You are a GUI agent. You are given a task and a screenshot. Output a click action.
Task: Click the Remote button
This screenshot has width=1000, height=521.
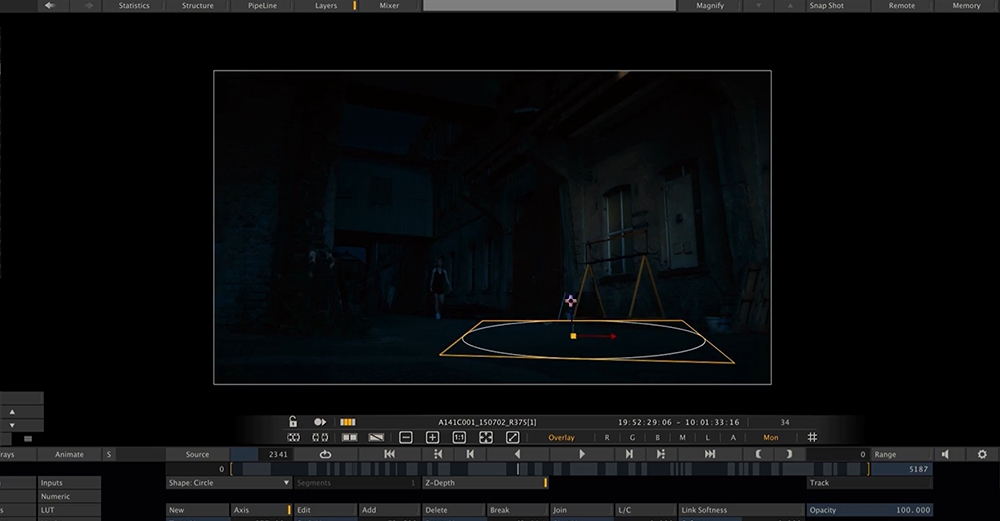point(901,5)
